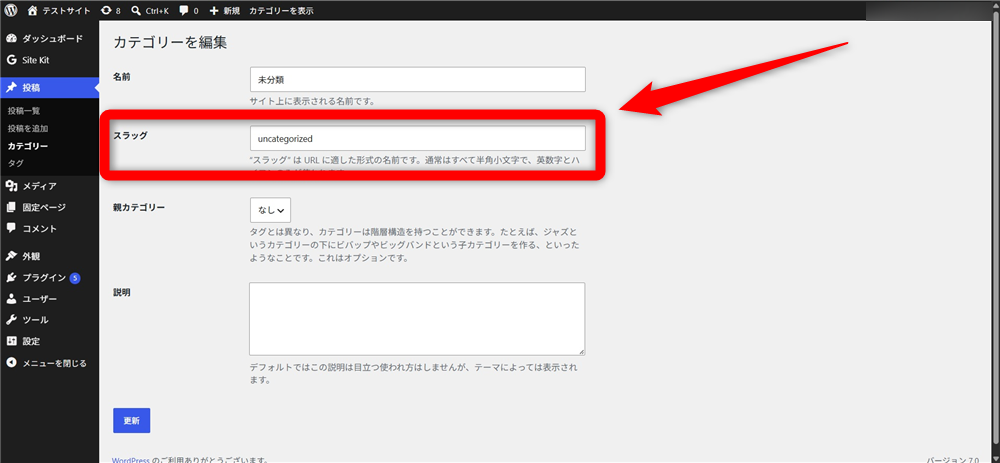
Task: Open 投稿を追加 submenu item
Action: [x=27, y=128]
